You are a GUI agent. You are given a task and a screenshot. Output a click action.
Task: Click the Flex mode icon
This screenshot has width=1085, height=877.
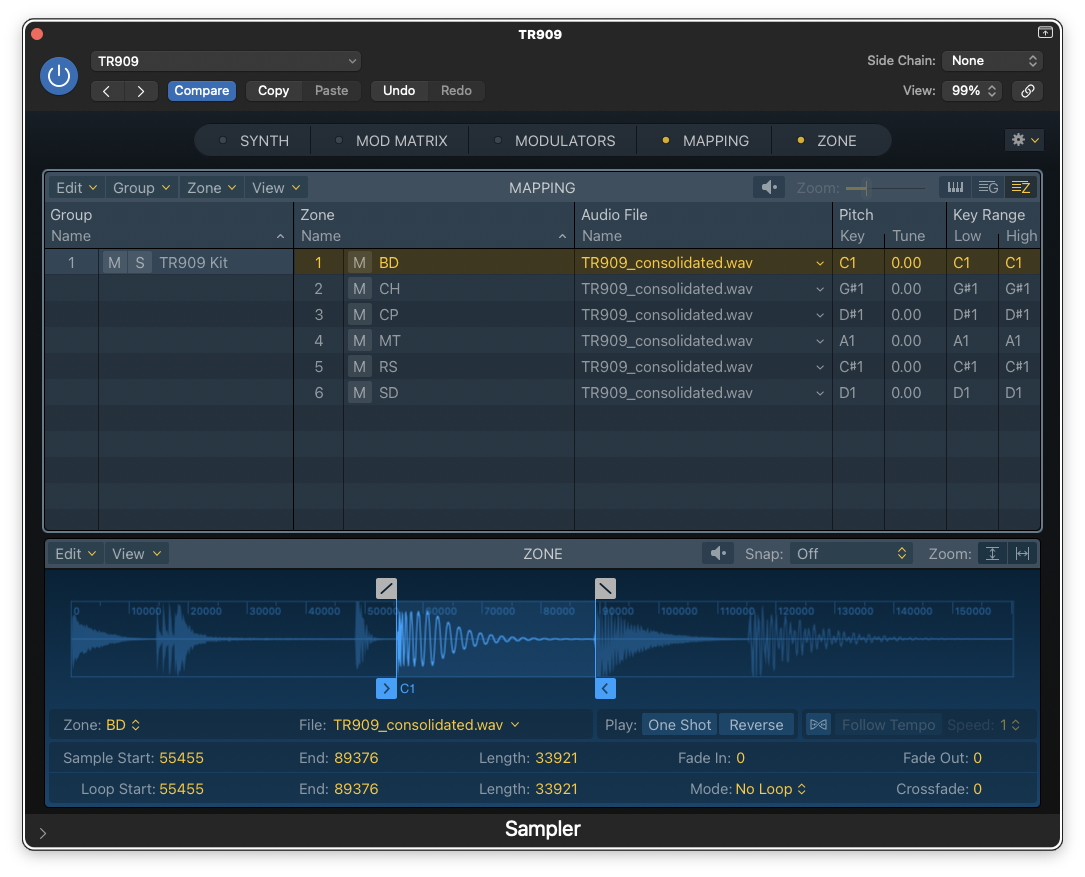click(x=818, y=725)
